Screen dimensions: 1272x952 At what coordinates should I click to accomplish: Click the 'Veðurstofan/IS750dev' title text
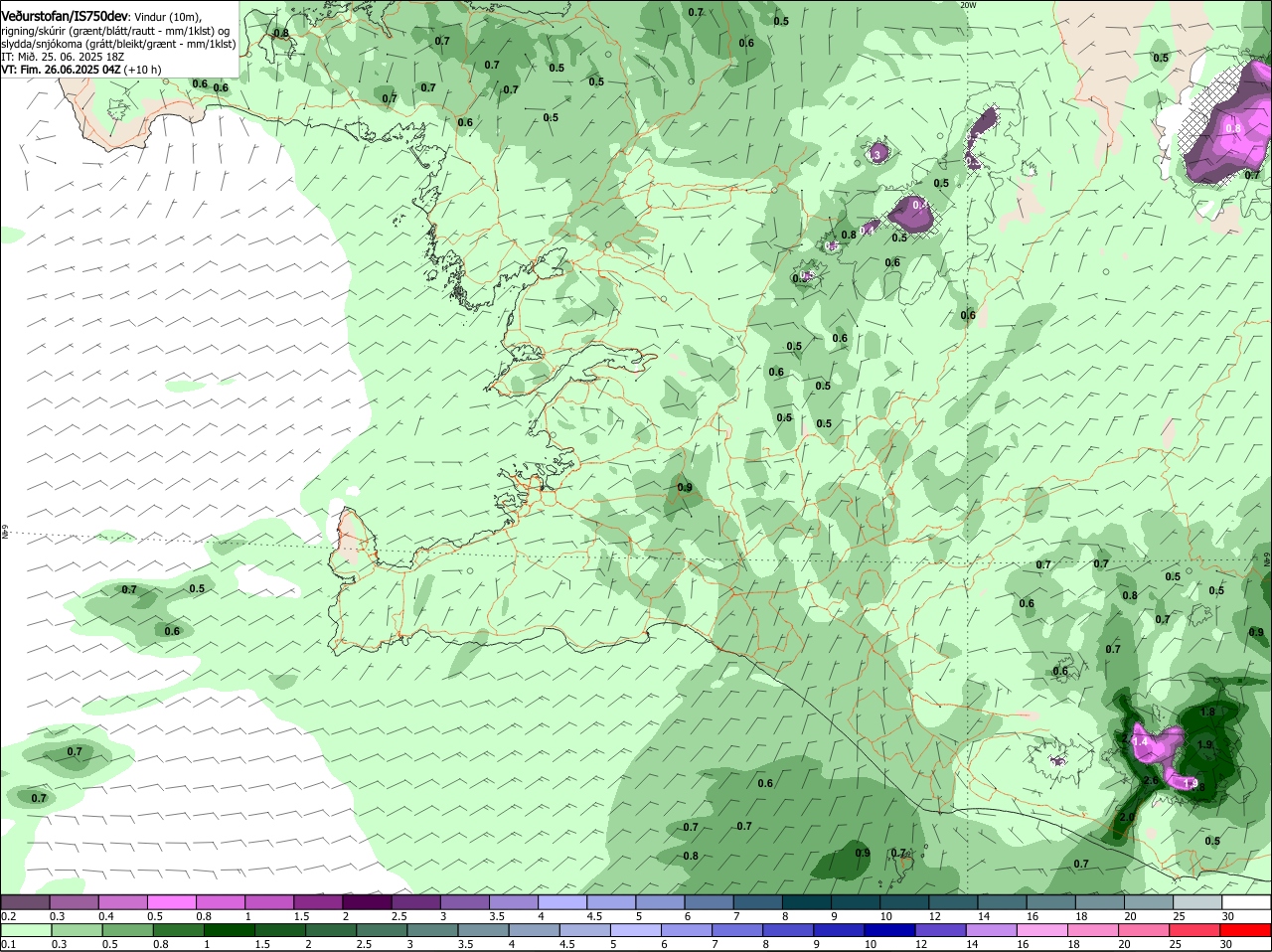pyautogui.click(x=65, y=17)
